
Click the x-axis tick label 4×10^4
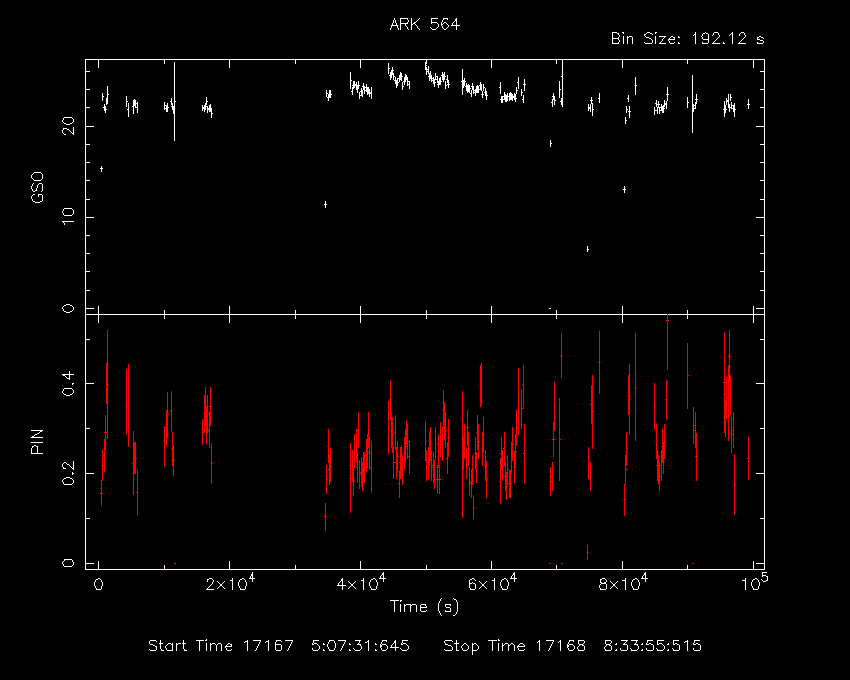tap(361, 583)
